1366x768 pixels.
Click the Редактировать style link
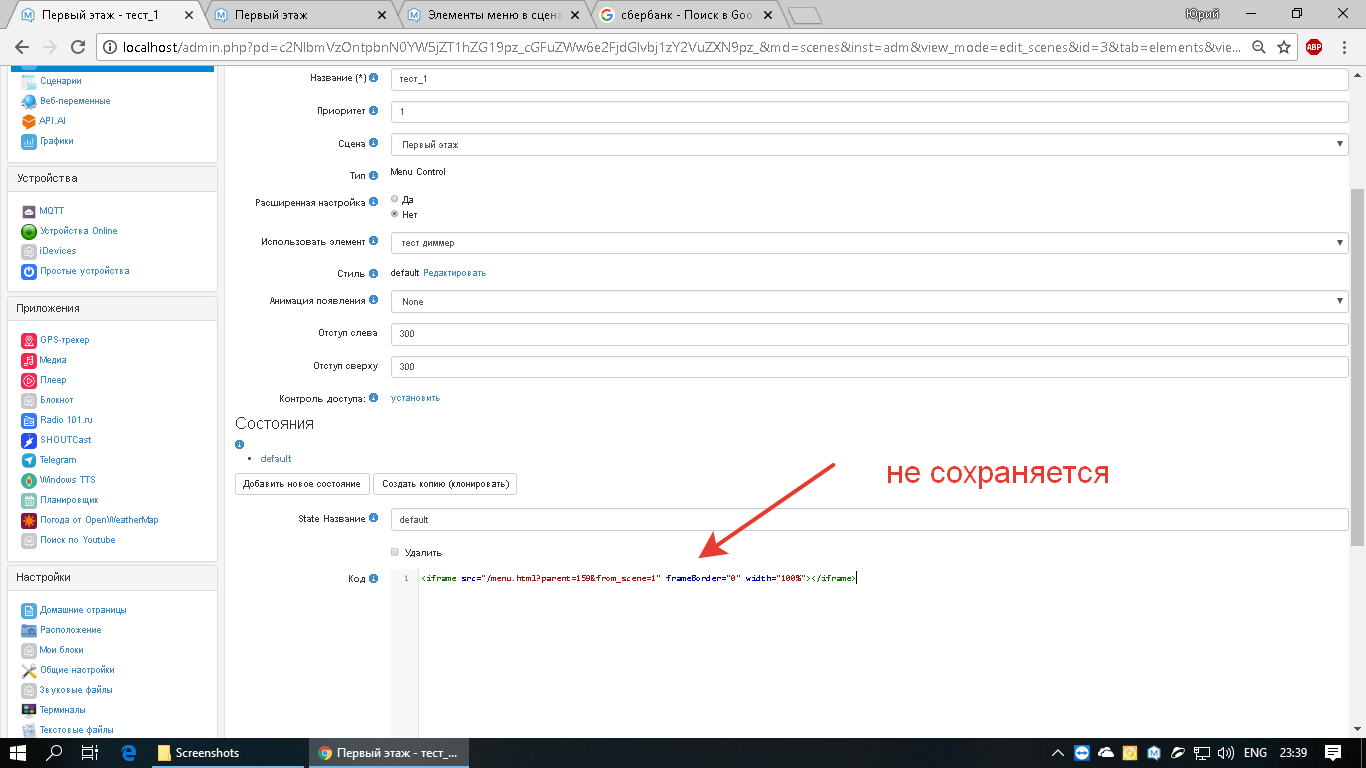454,273
